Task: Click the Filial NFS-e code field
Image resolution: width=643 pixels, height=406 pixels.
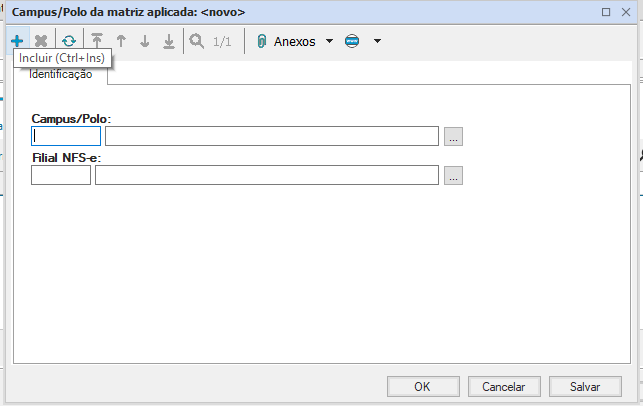Action: 61,175
